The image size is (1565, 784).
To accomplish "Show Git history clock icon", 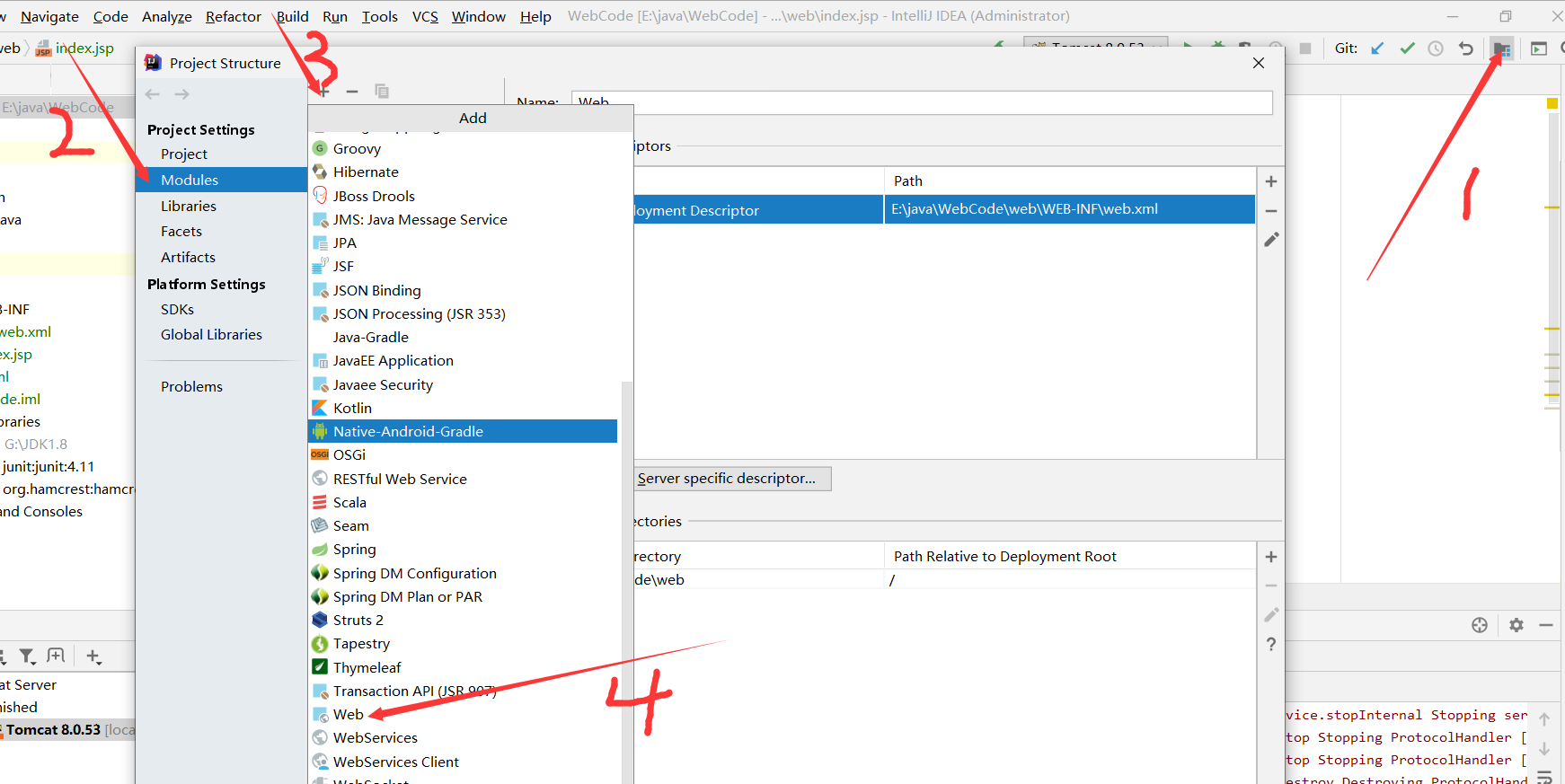I will 1436,48.
